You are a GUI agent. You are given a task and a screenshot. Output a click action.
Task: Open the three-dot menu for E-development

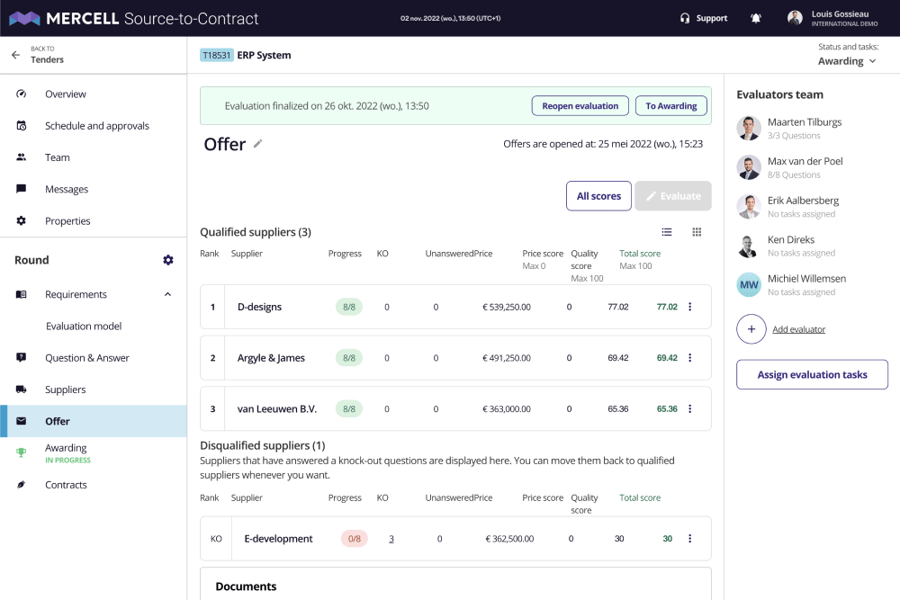pos(690,538)
